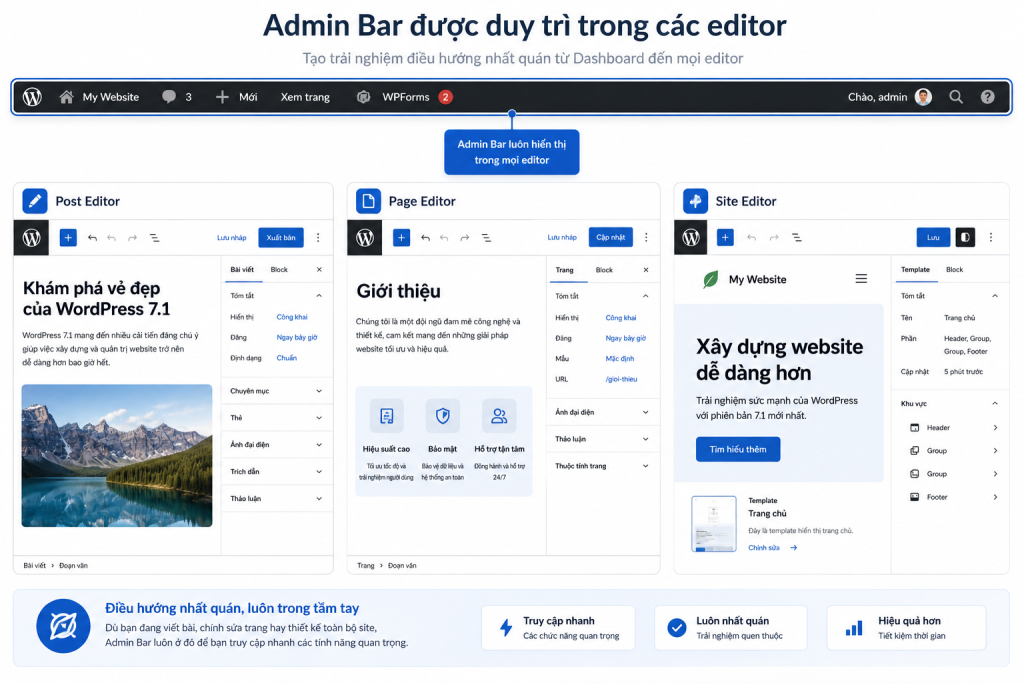Click admin avatar next to Chào, admin
The height and width of the screenshot is (683, 1024).
click(923, 97)
